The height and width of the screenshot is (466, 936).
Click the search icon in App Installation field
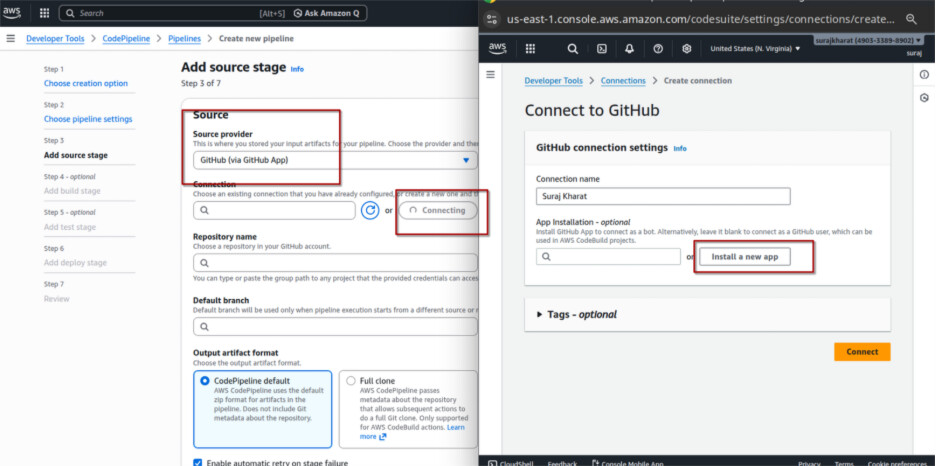click(547, 257)
